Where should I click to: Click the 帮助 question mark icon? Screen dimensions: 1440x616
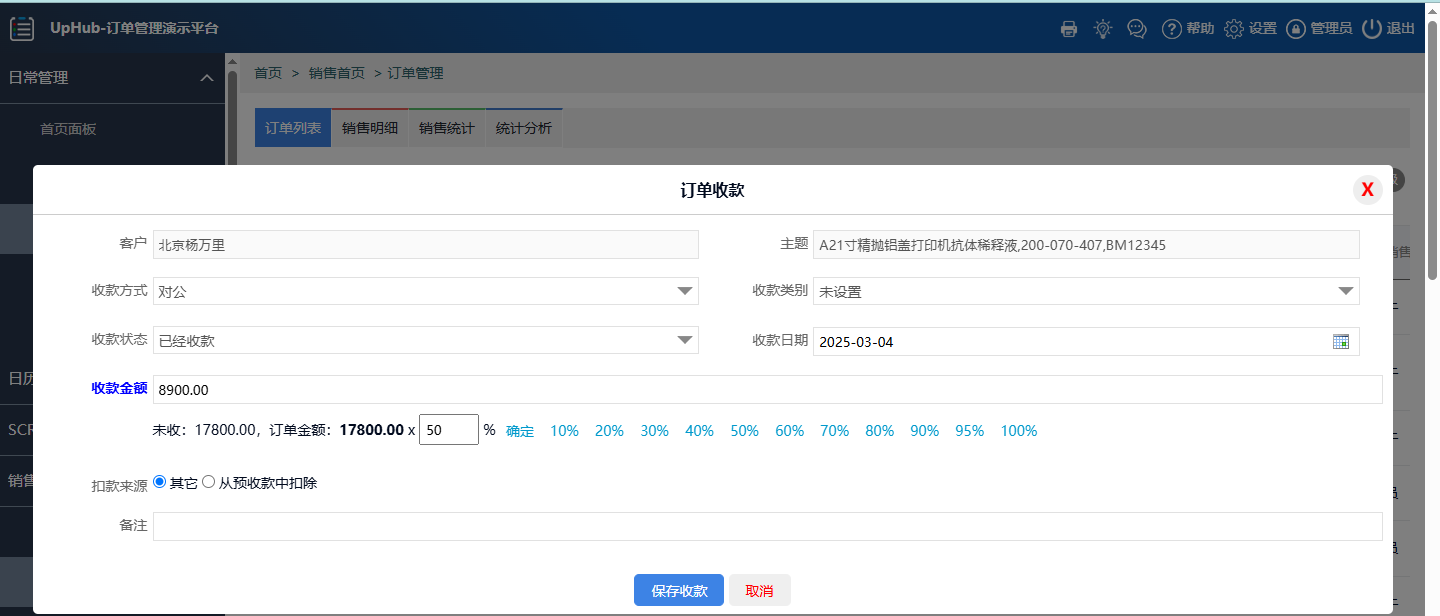click(1172, 29)
